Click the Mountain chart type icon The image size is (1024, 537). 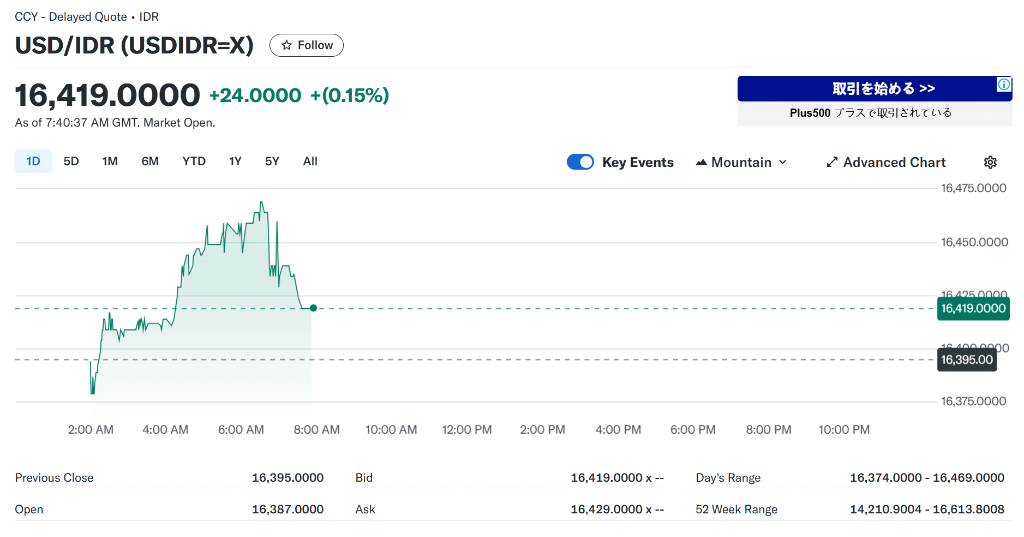click(x=701, y=162)
